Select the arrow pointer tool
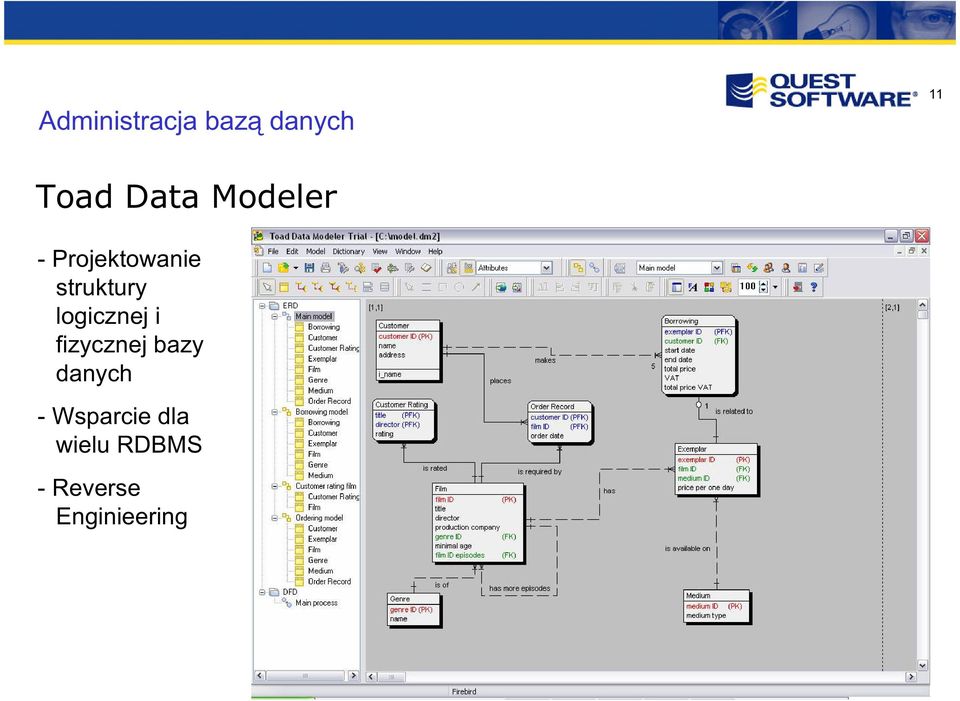This screenshot has height=701, width=960. click(x=267, y=287)
